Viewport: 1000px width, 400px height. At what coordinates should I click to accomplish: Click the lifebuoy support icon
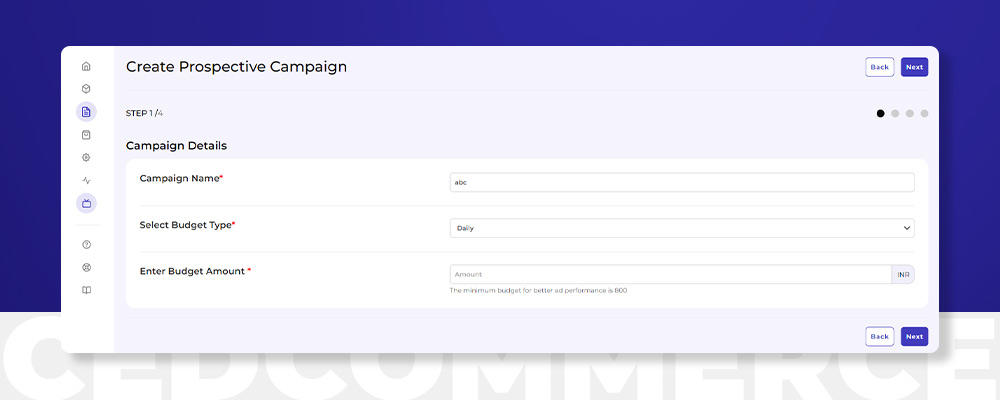tap(86, 267)
